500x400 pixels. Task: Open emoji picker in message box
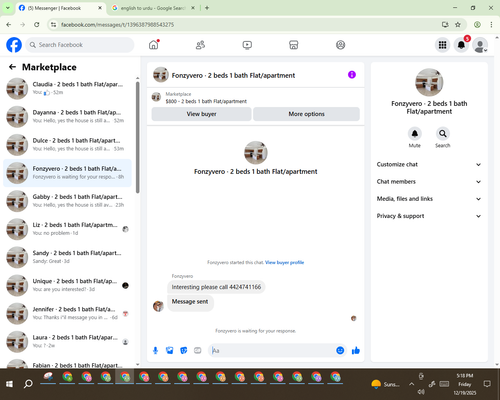(340, 350)
